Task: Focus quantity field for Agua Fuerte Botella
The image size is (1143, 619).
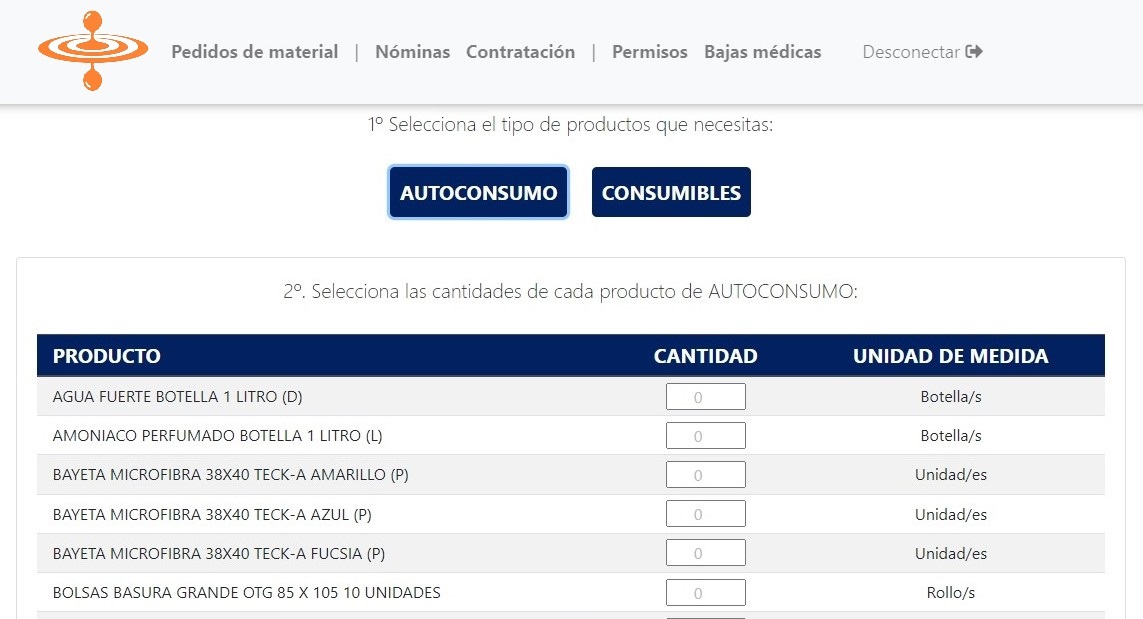Action: point(706,397)
